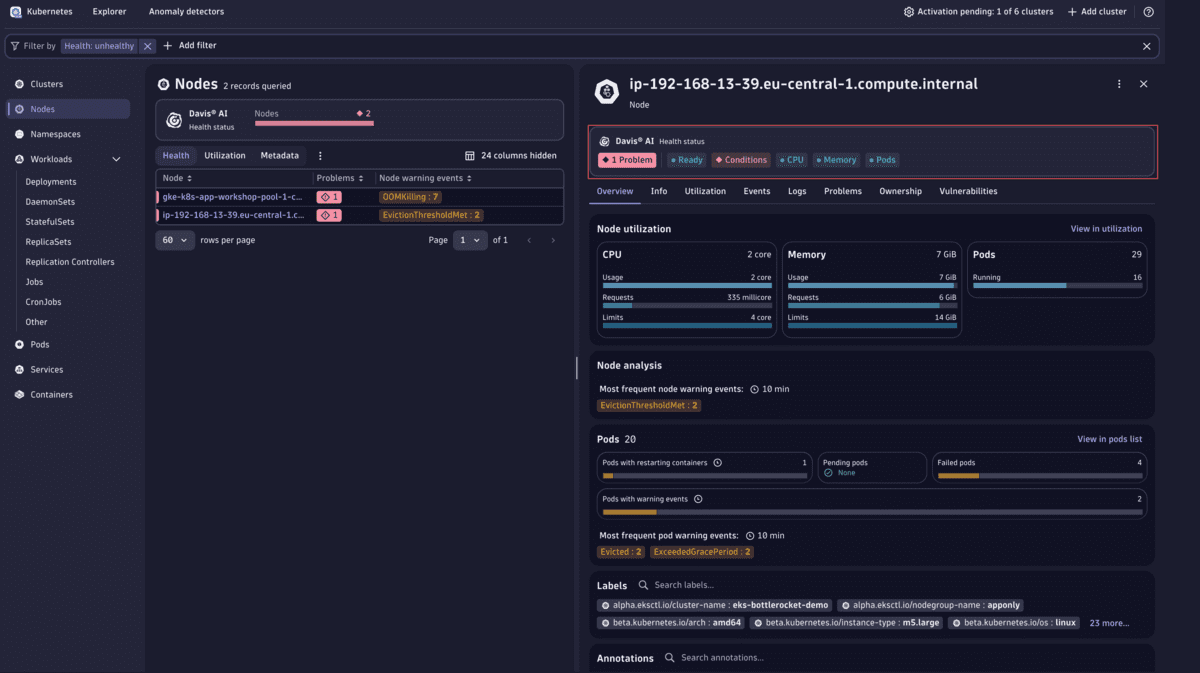Open Anomaly detectors top menu item

(186, 12)
